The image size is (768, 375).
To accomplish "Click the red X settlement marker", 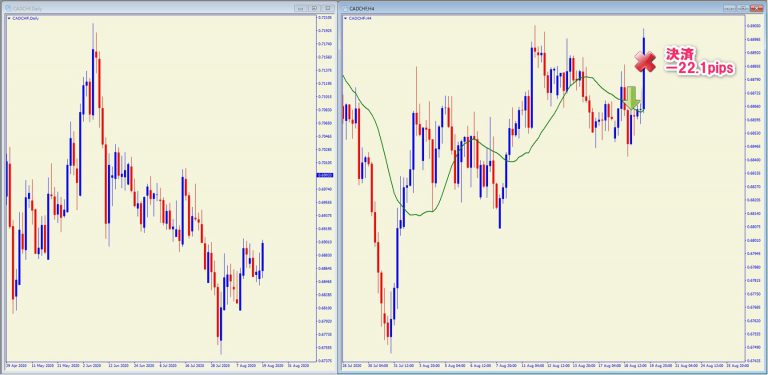I will coord(645,62).
